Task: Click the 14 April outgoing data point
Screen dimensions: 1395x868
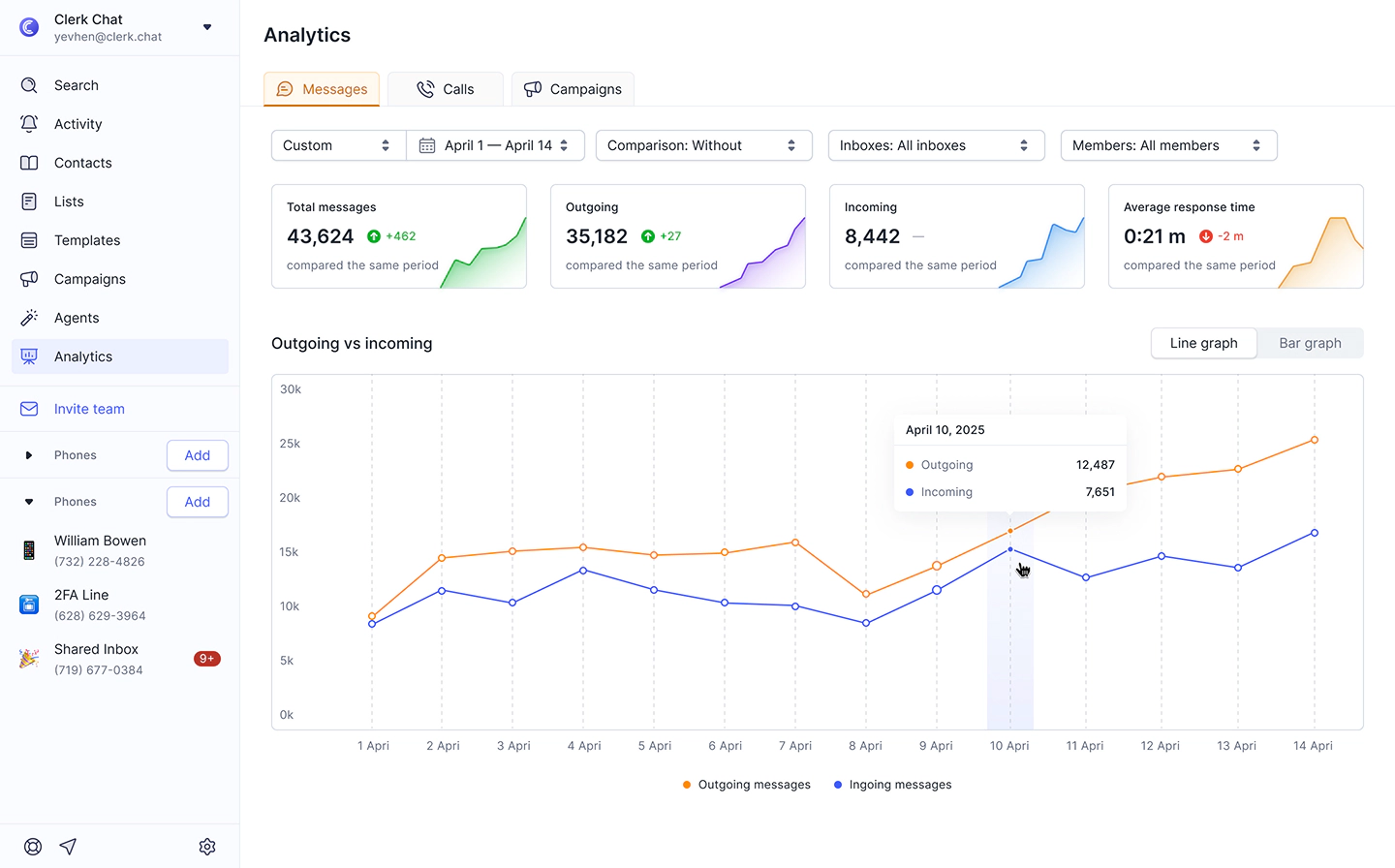Action: 1315,440
